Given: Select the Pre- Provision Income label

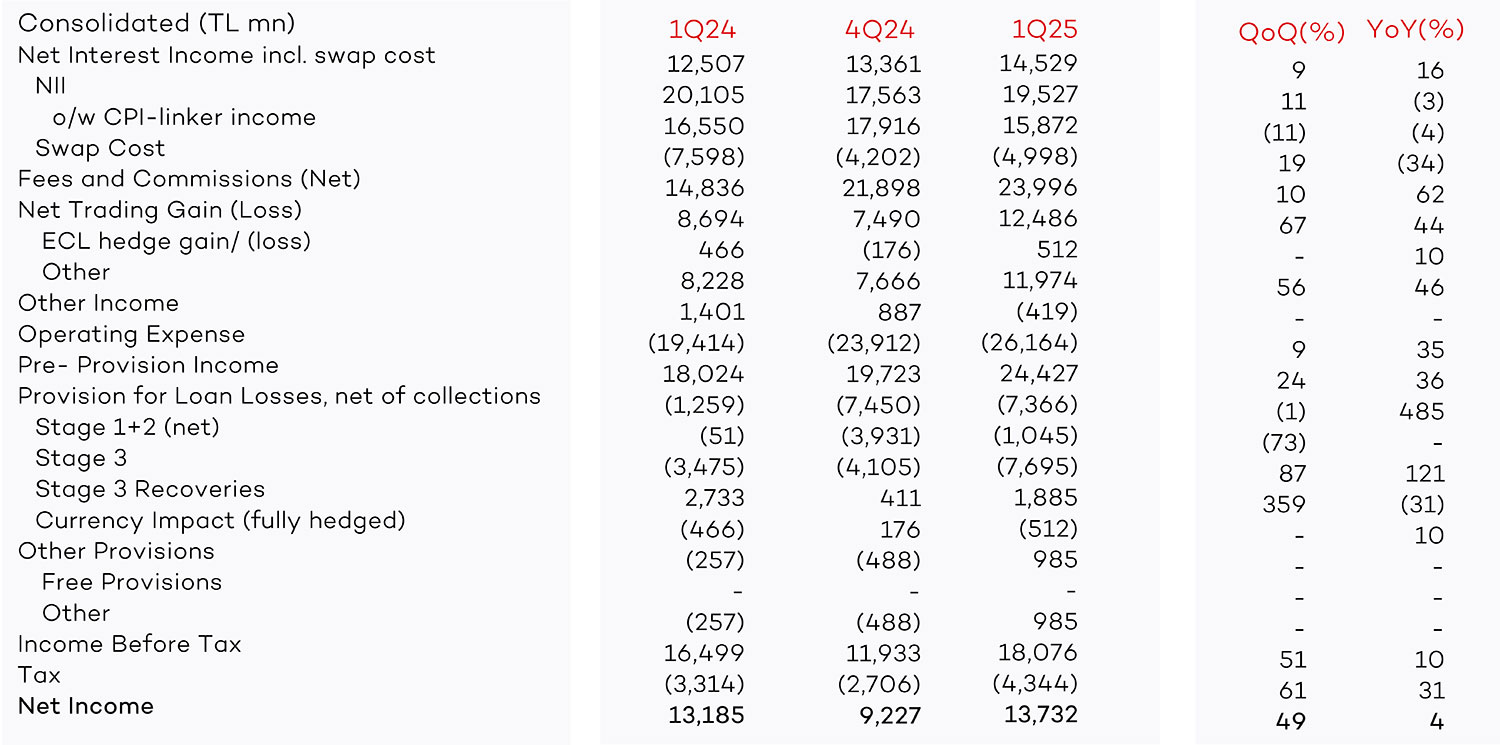Looking at the screenshot, I should [x=148, y=365].
